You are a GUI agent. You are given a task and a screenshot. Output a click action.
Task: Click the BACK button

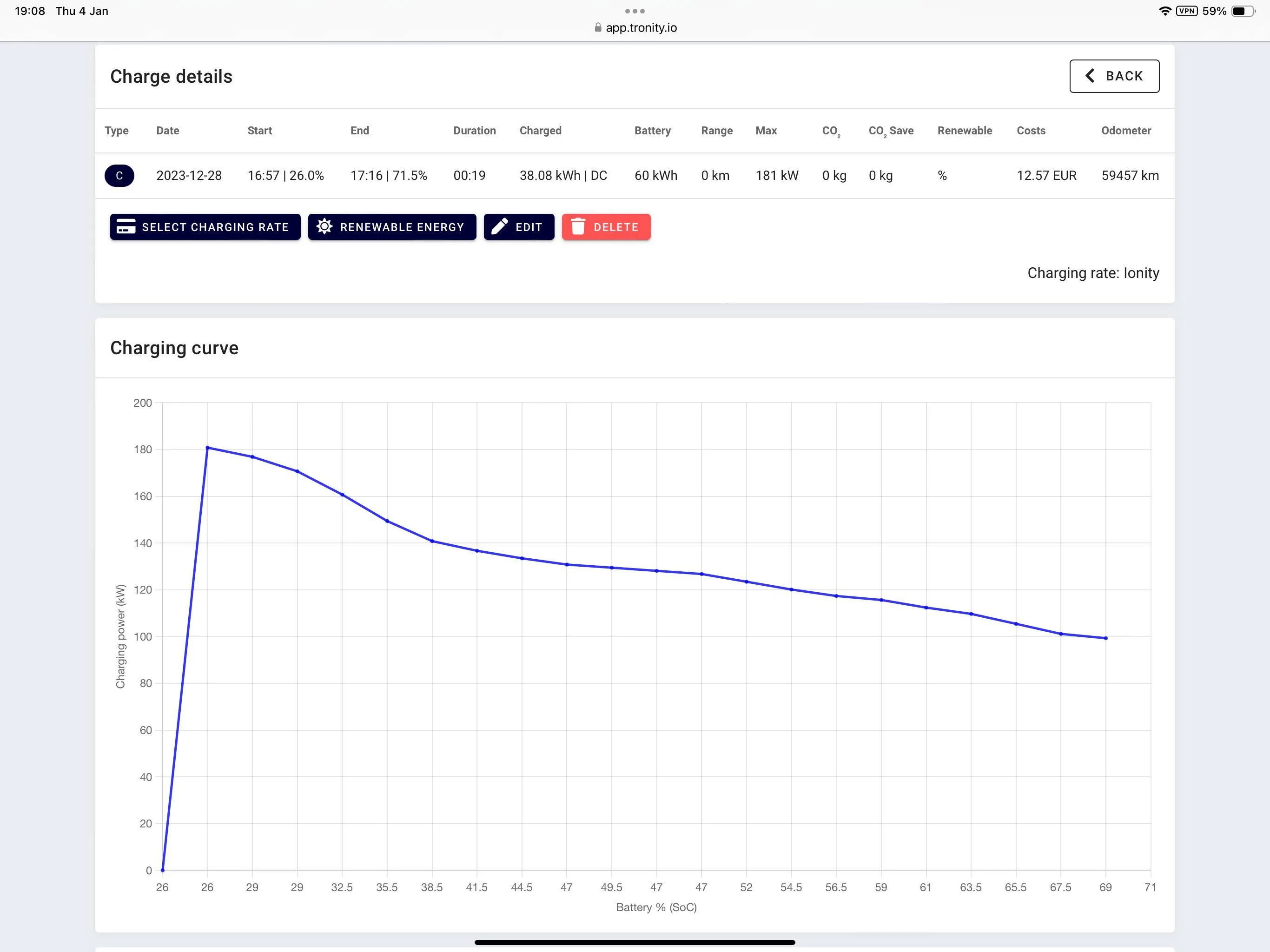click(x=1114, y=76)
